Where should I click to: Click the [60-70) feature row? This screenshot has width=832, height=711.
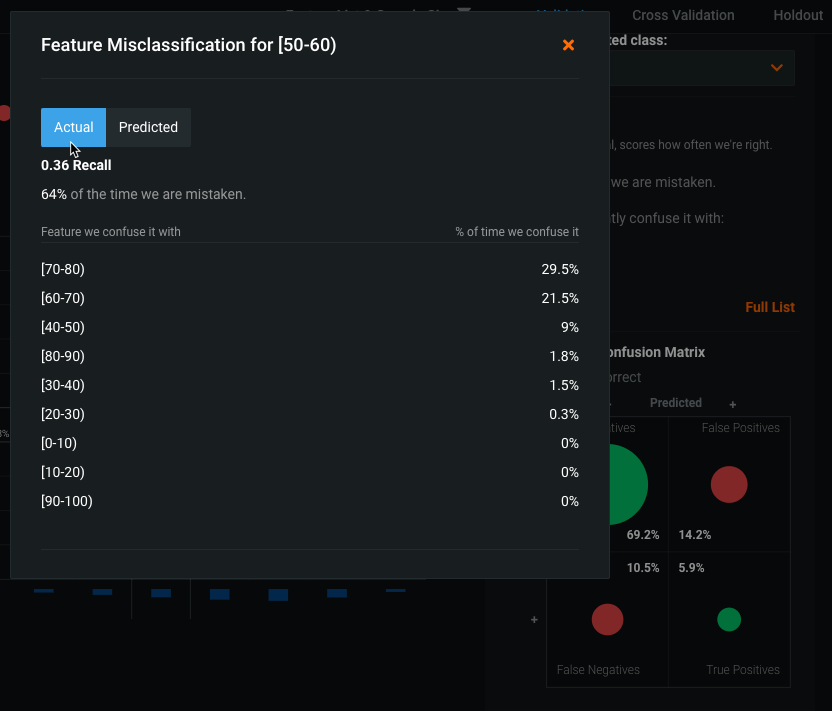[310, 298]
